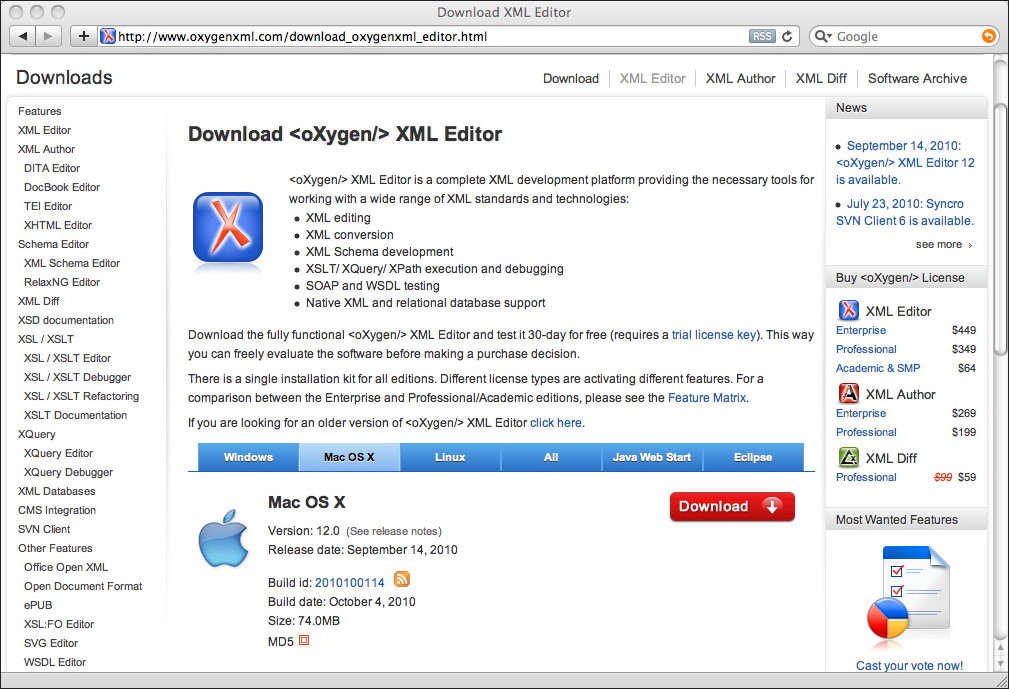Screen dimensions: 1009x689
Task: Select XML Diff Professional license at $59
Action: [x=866, y=477]
